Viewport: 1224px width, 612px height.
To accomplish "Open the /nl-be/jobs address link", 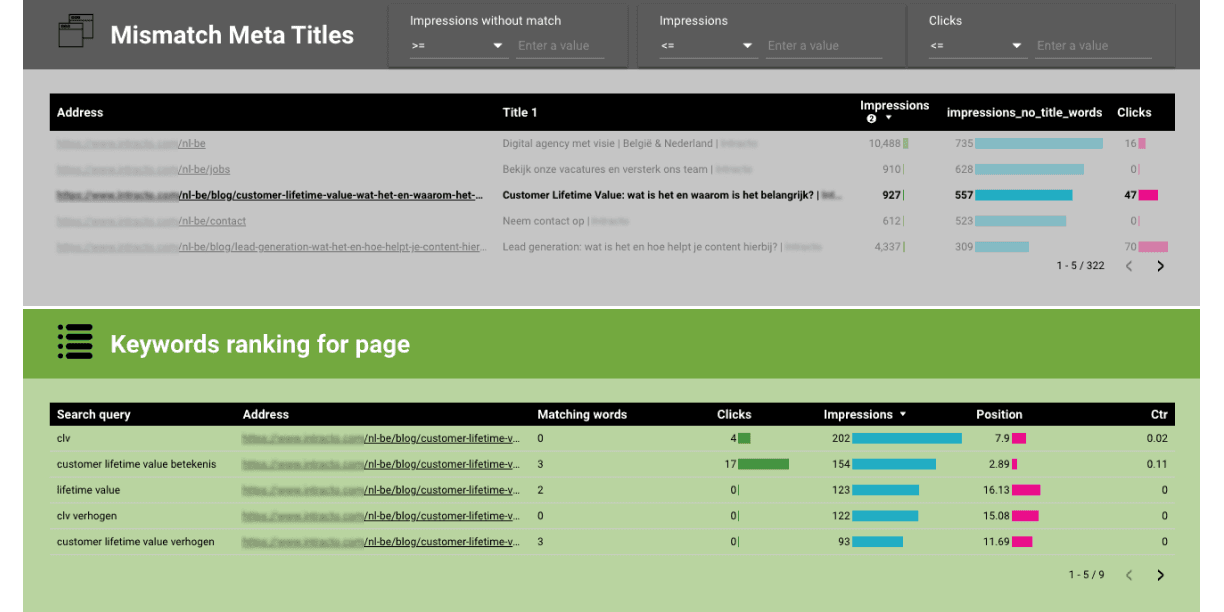I will 143,170.
